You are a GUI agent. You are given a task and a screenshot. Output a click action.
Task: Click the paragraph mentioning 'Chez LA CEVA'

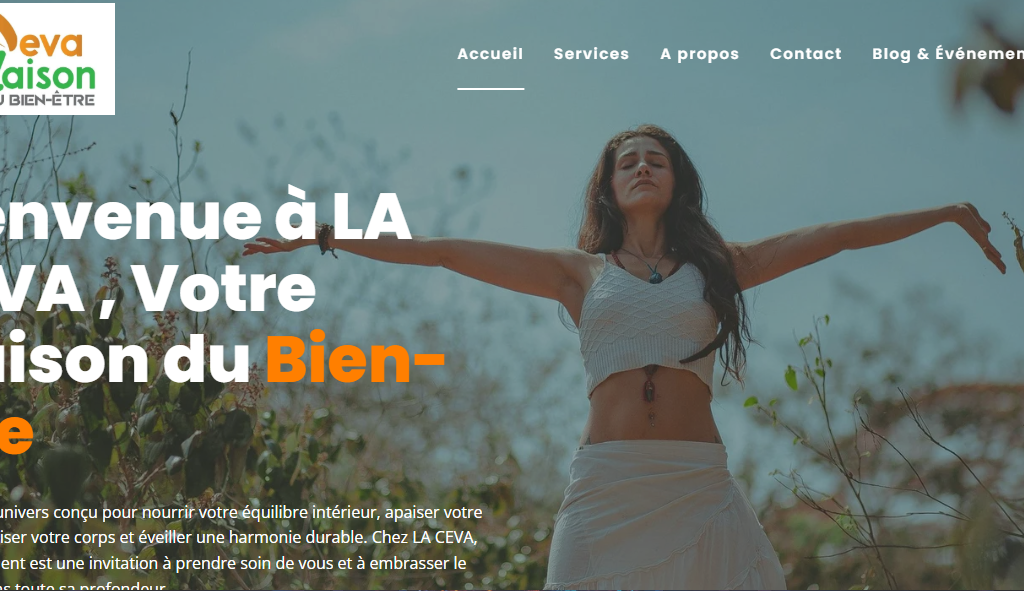point(238,537)
